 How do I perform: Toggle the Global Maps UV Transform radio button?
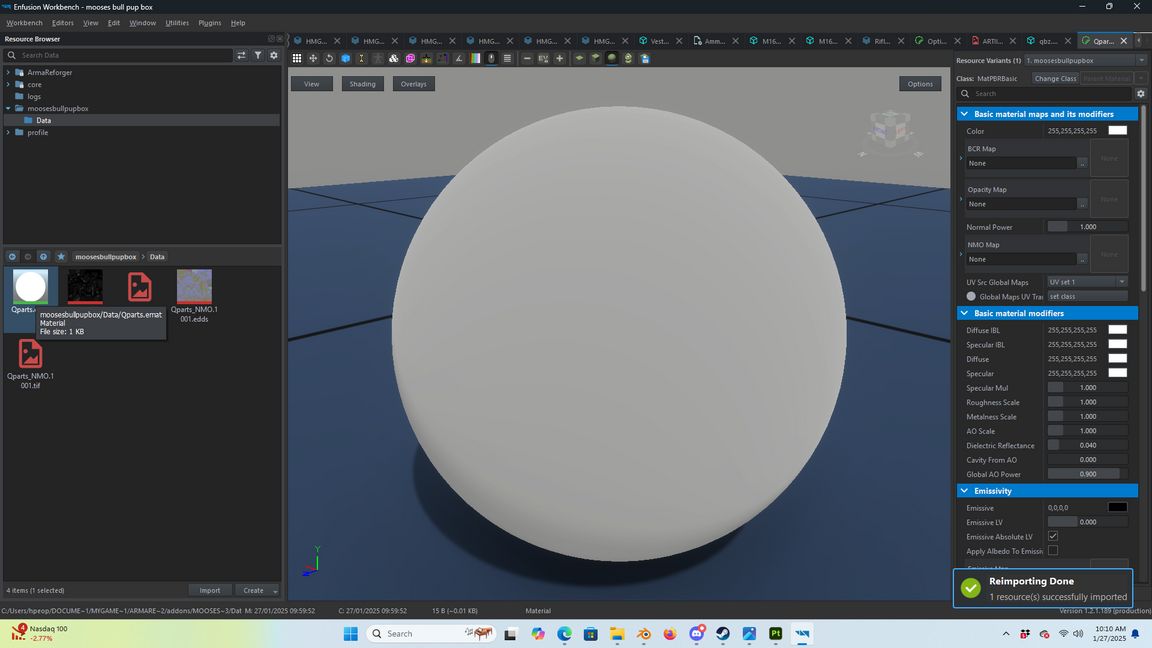[971, 296]
